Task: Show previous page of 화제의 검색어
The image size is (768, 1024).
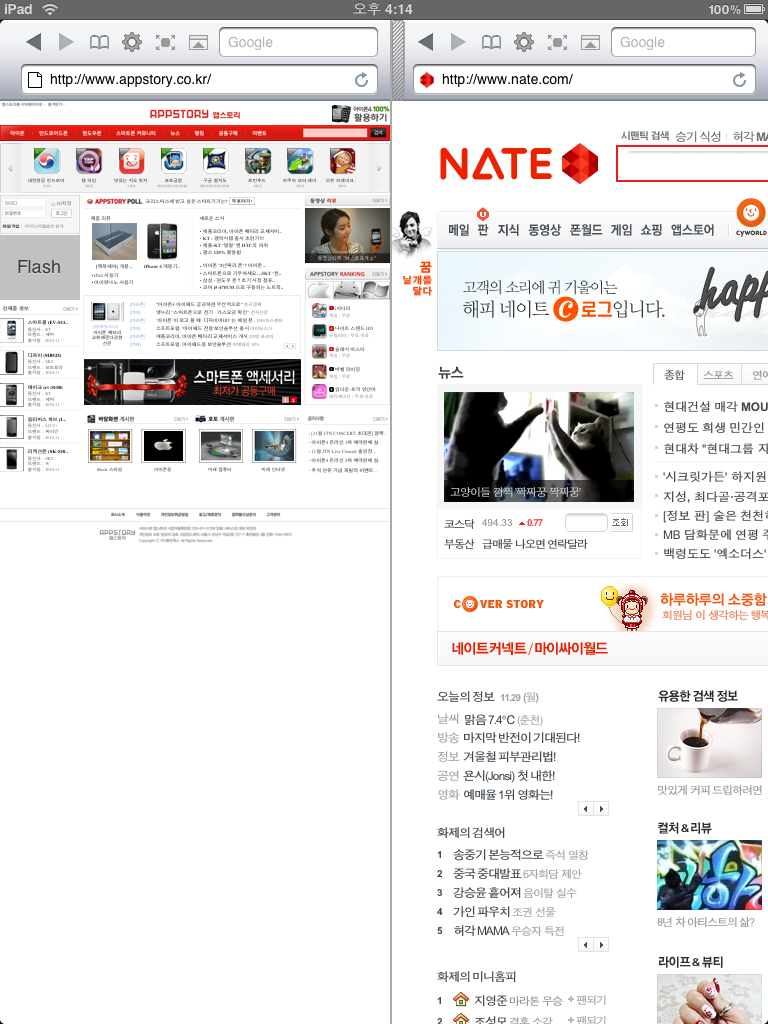Action: [x=586, y=944]
